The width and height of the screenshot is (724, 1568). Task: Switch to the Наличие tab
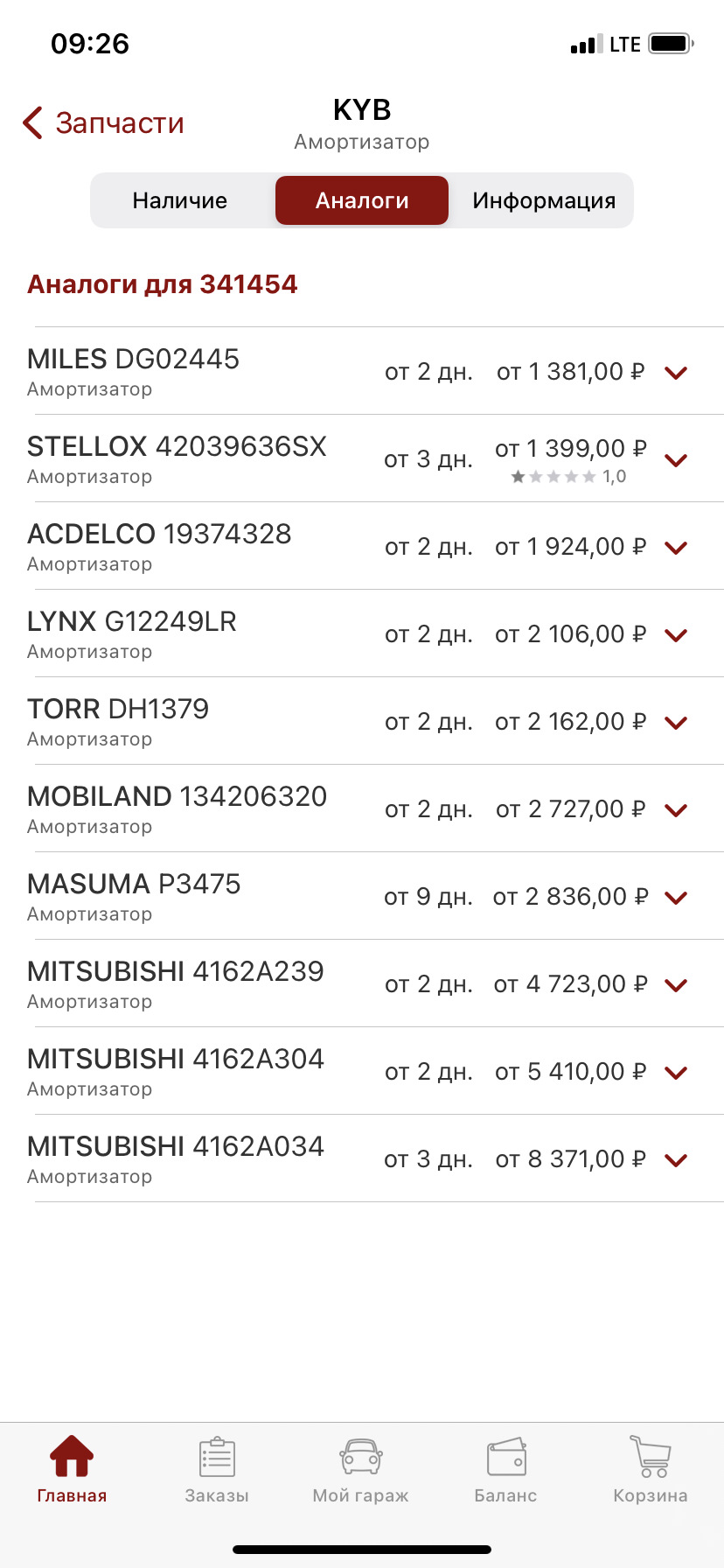tap(180, 200)
